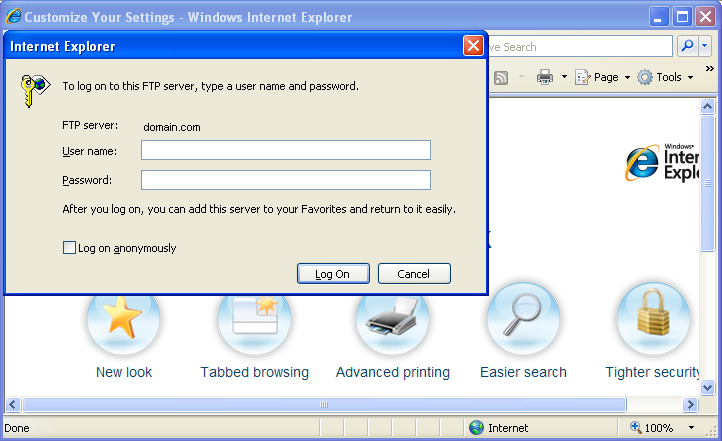Viewport: 722px width, 441px height.
Task: Show more toolbar items via the chevron
Action: [710, 69]
